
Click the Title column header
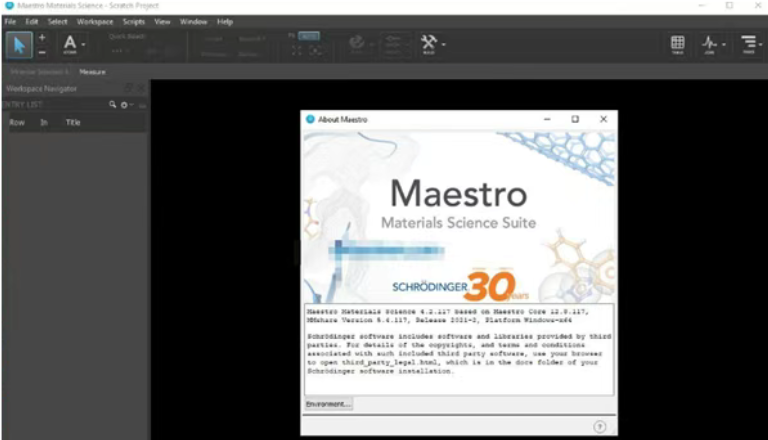[73, 122]
